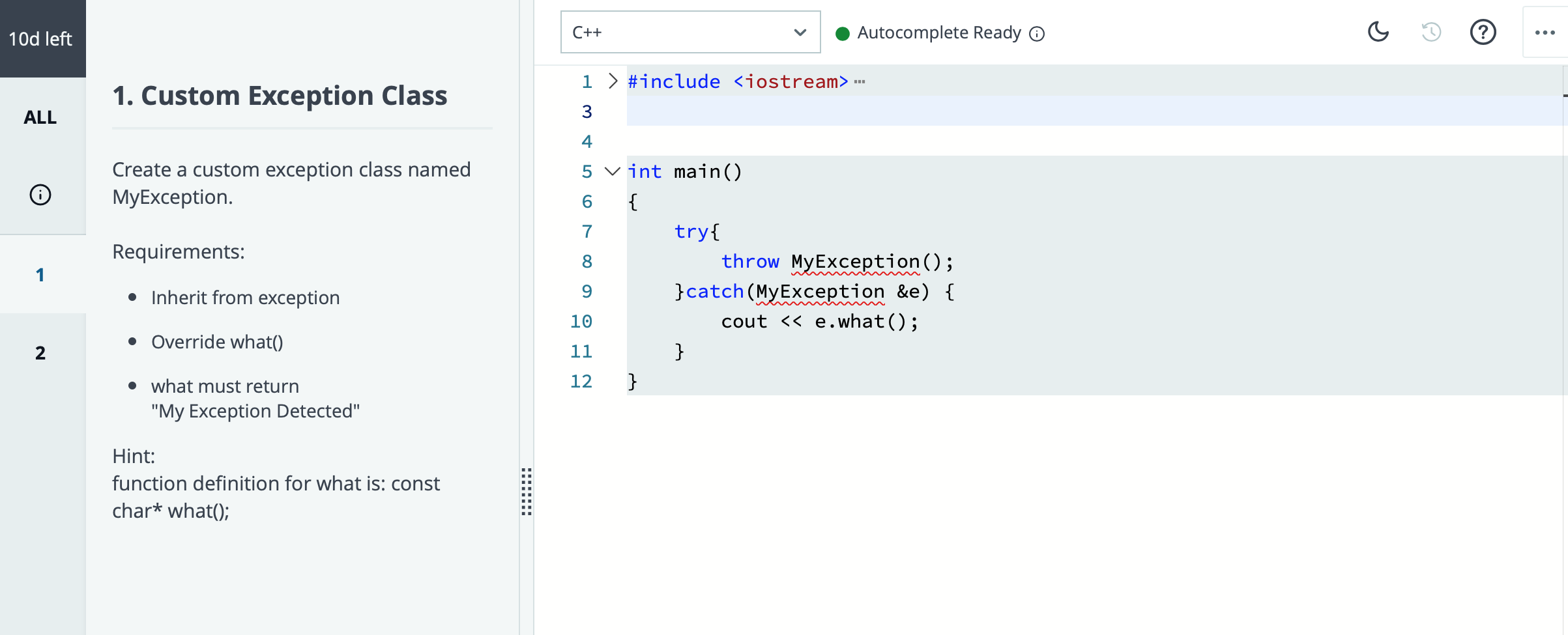Collapse the main function code block

(x=611, y=171)
